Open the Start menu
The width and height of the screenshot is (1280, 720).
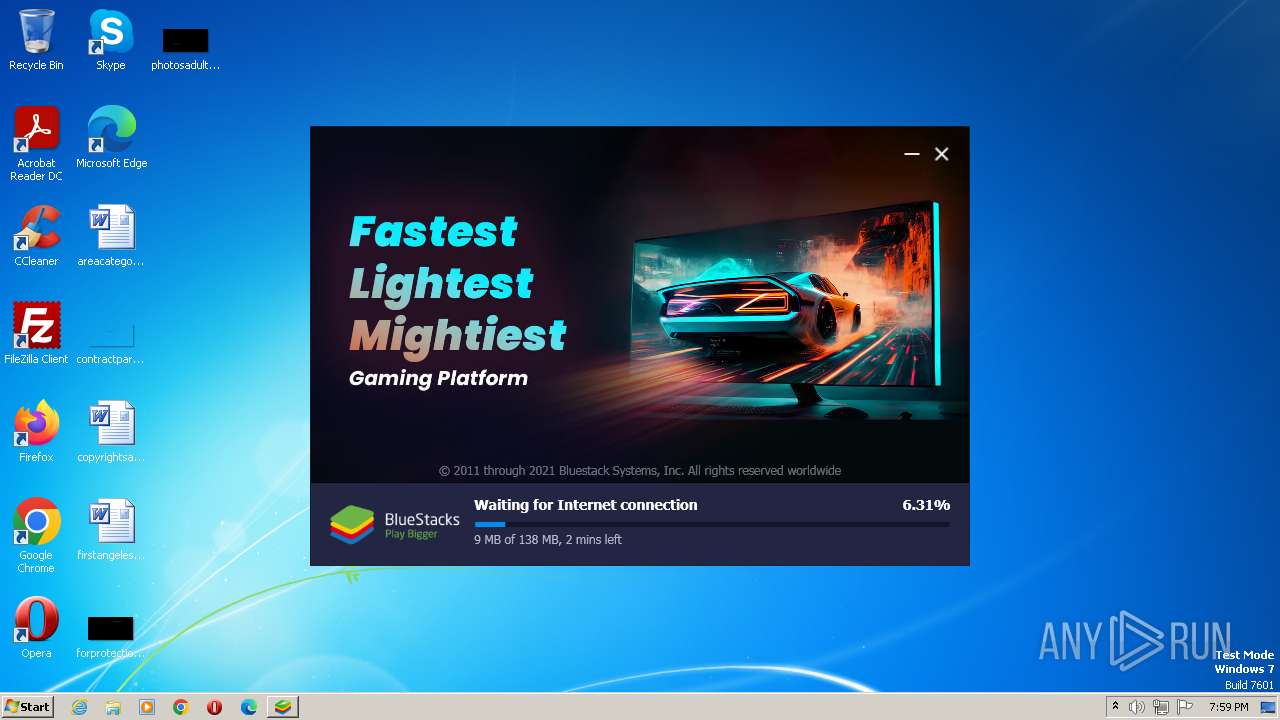(28, 707)
